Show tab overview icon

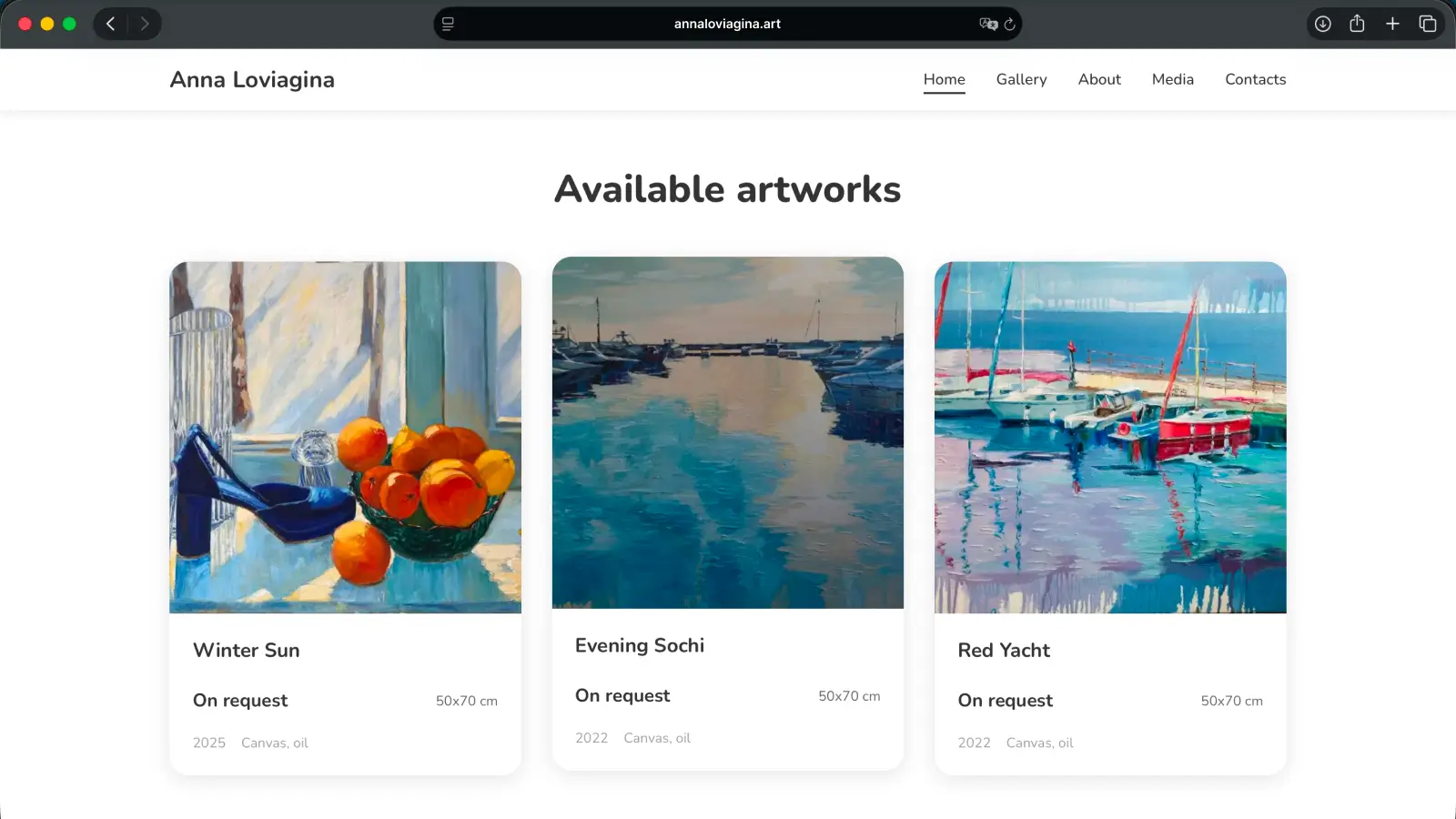[1428, 24]
